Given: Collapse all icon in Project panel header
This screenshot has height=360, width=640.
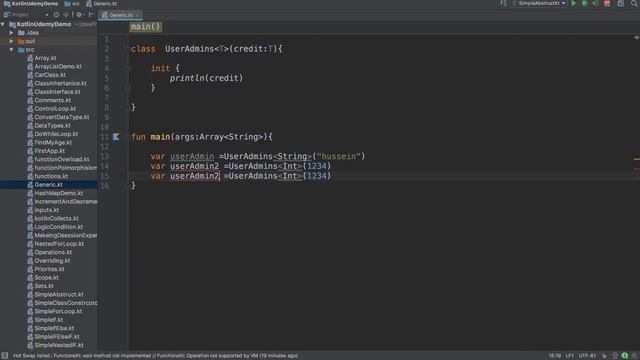Looking at the screenshot, I should pyautogui.click(x=66, y=15).
